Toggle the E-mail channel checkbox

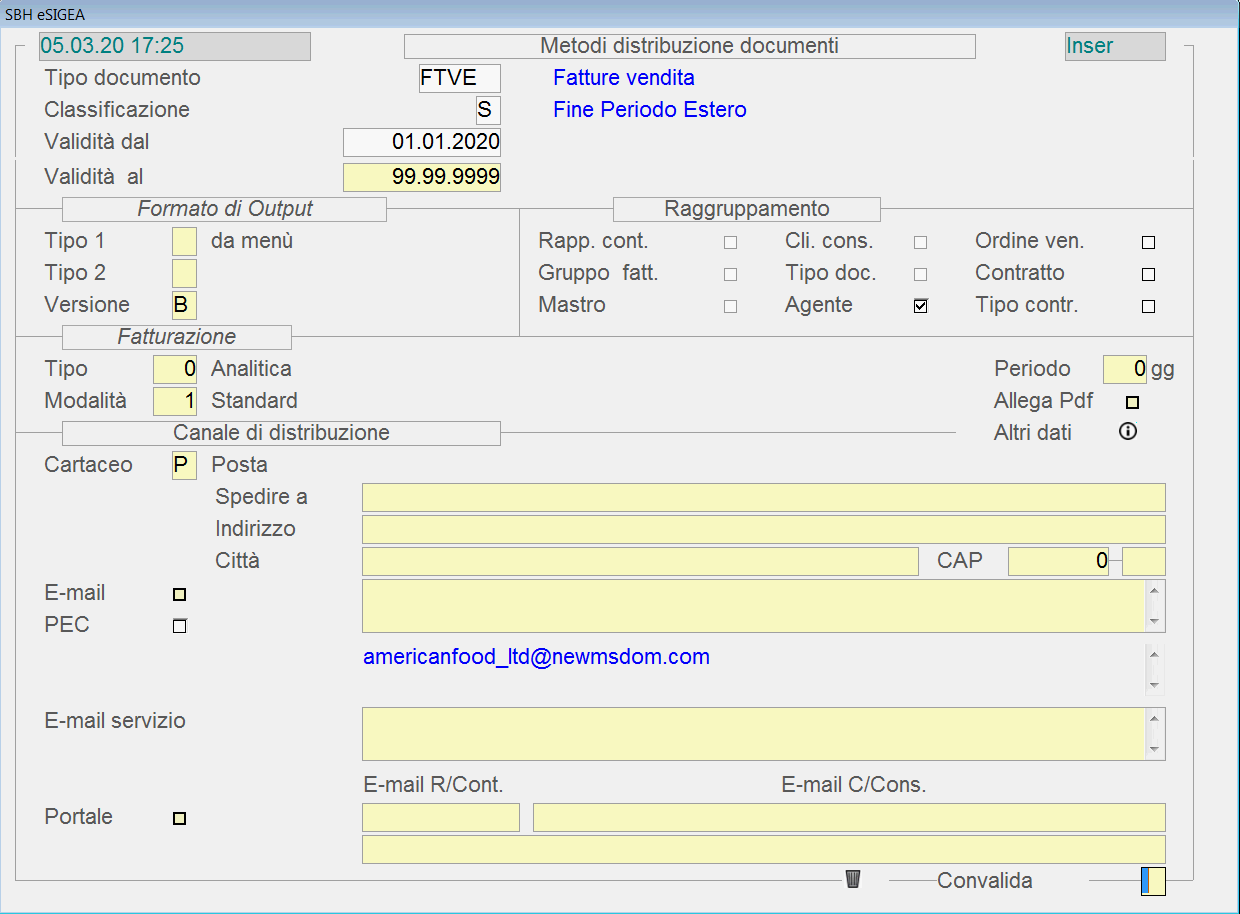(x=180, y=594)
